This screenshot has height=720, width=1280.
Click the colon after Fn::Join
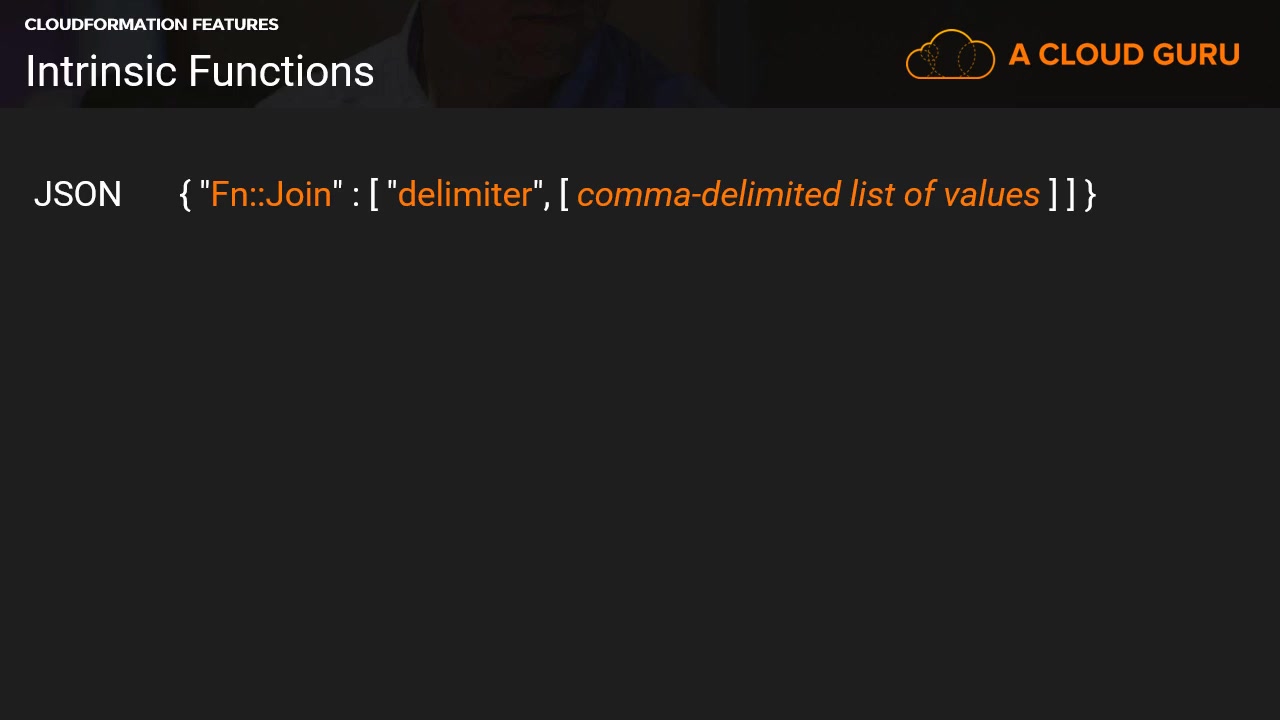click(356, 194)
